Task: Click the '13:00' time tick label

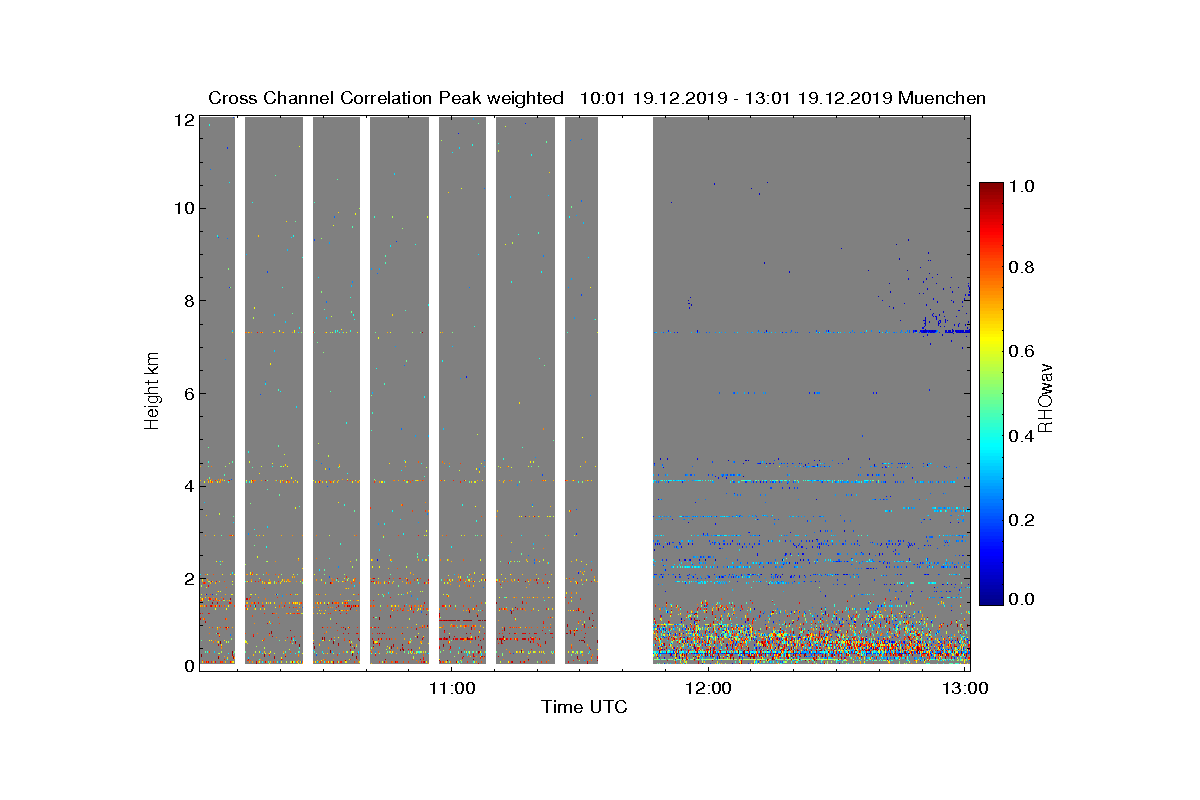Action: coord(967,687)
